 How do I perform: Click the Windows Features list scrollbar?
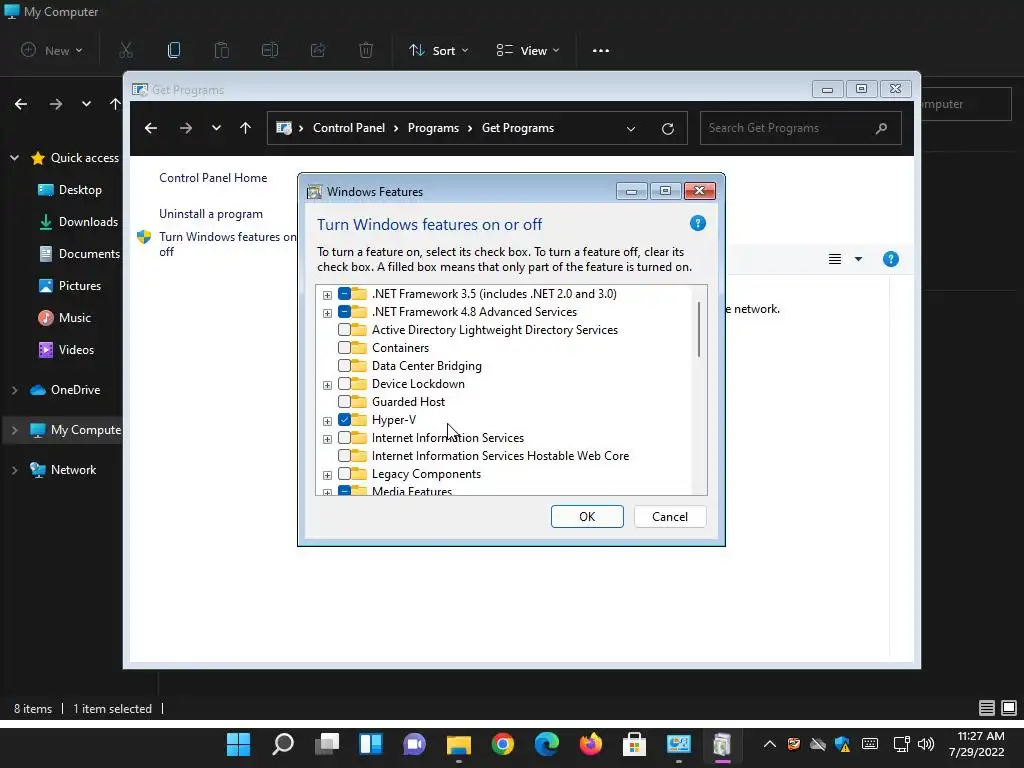pyautogui.click(x=699, y=329)
